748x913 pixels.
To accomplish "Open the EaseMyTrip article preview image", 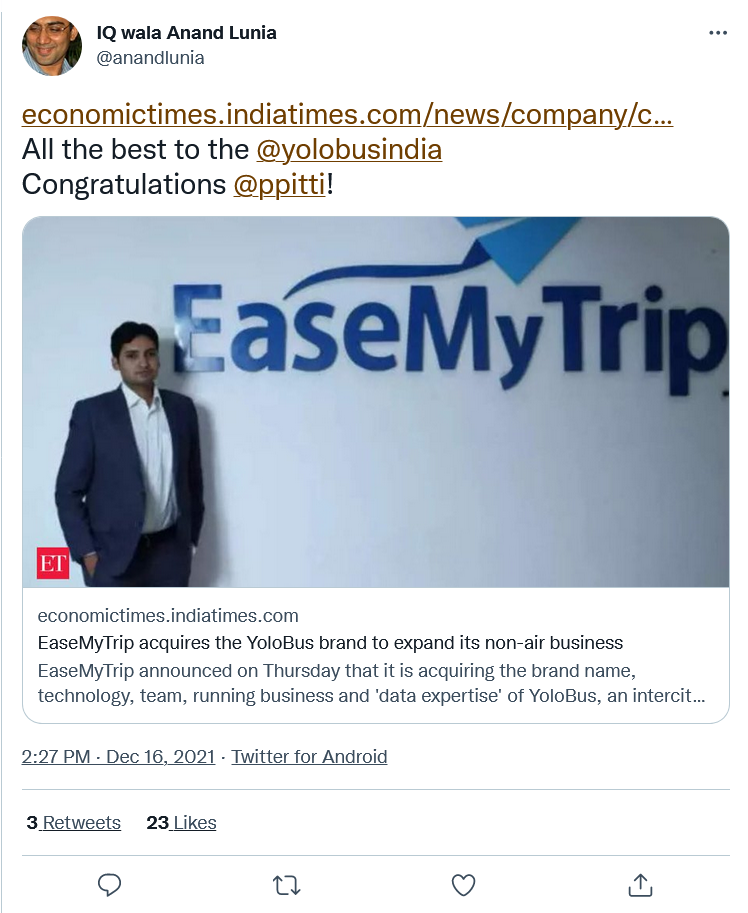I will 376,402.
